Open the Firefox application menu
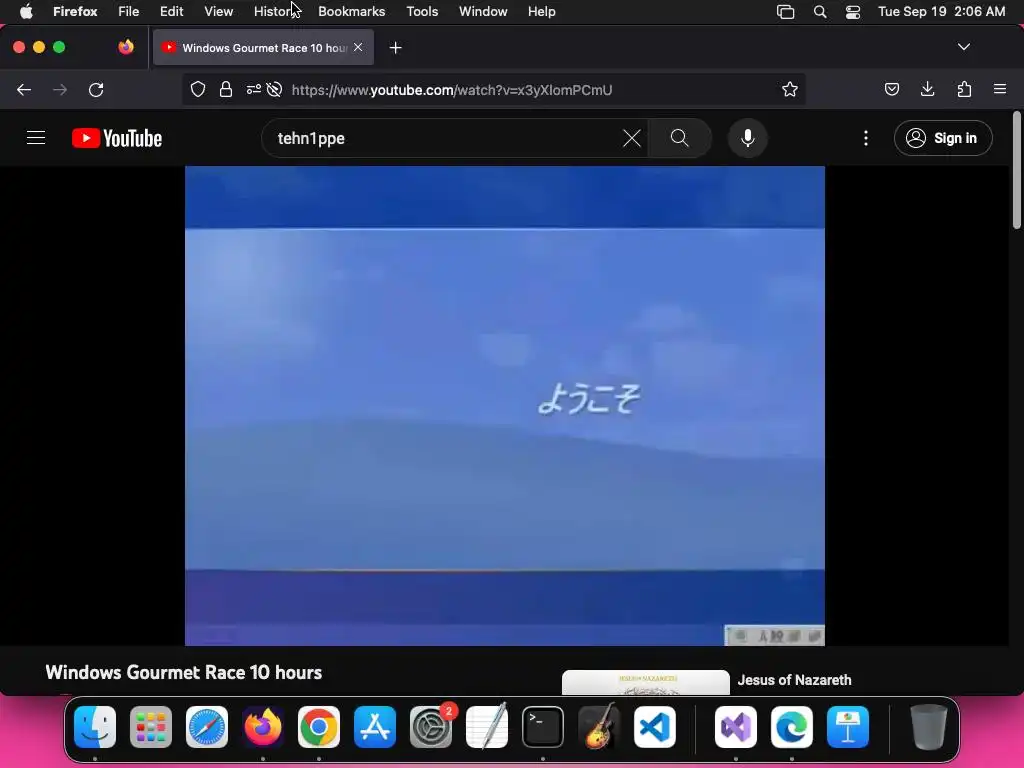This screenshot has width=1024, height=768. 75,12
